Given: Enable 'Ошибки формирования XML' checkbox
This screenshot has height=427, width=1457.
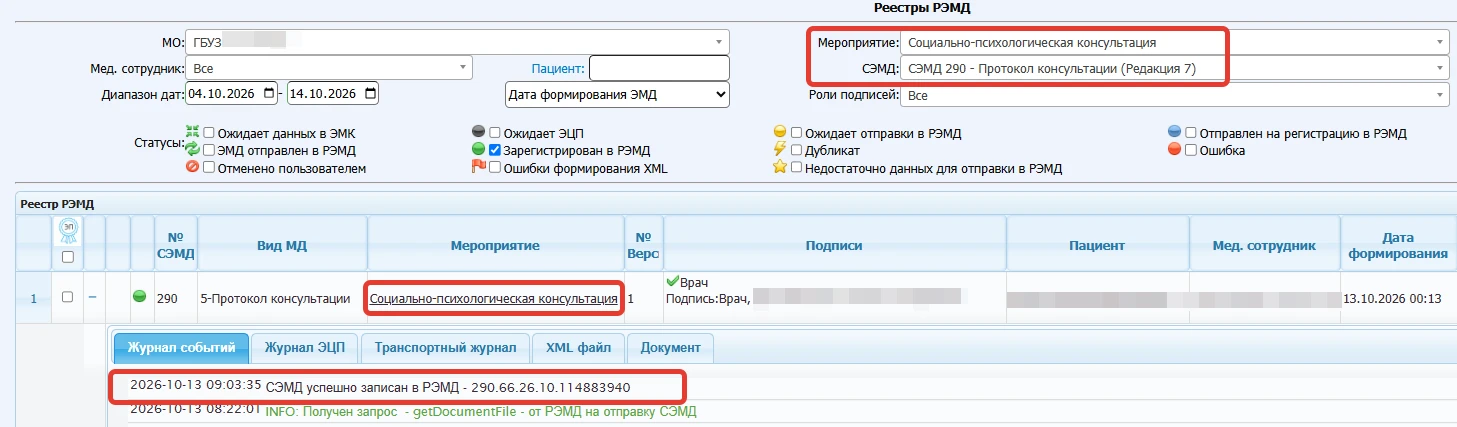Looking at the screenshot, I should [495, 168].
